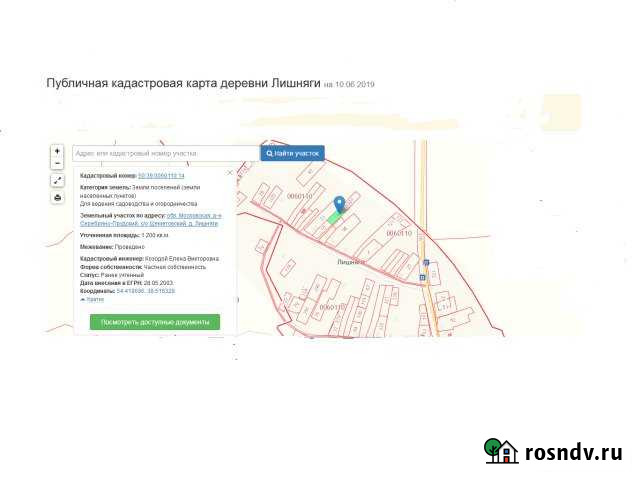Click the Найти участок button
640x480 pixels.
point(293,153)
